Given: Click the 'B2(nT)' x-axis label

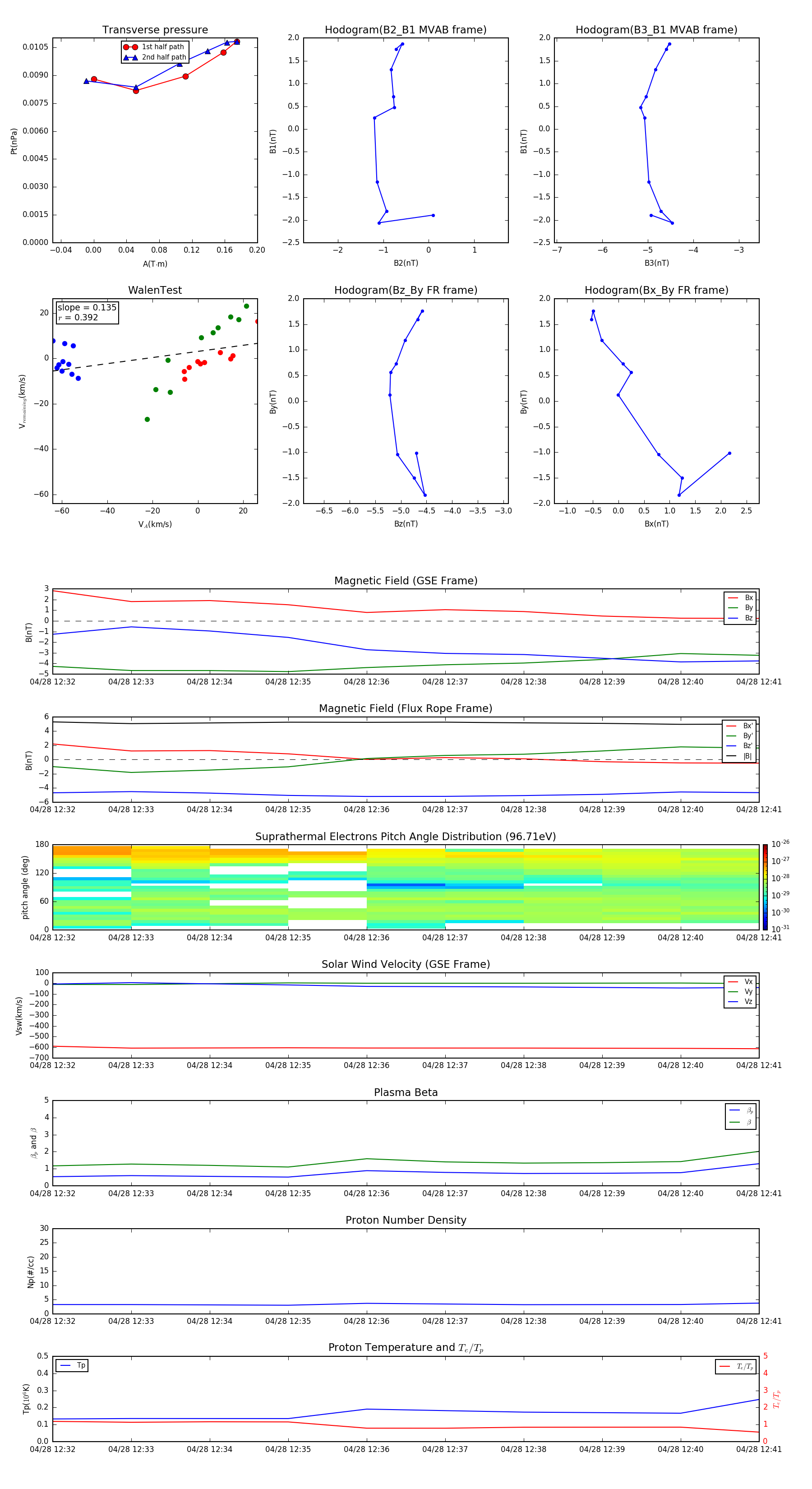Looking at the screenshot, I should click(x=406, y=263).
